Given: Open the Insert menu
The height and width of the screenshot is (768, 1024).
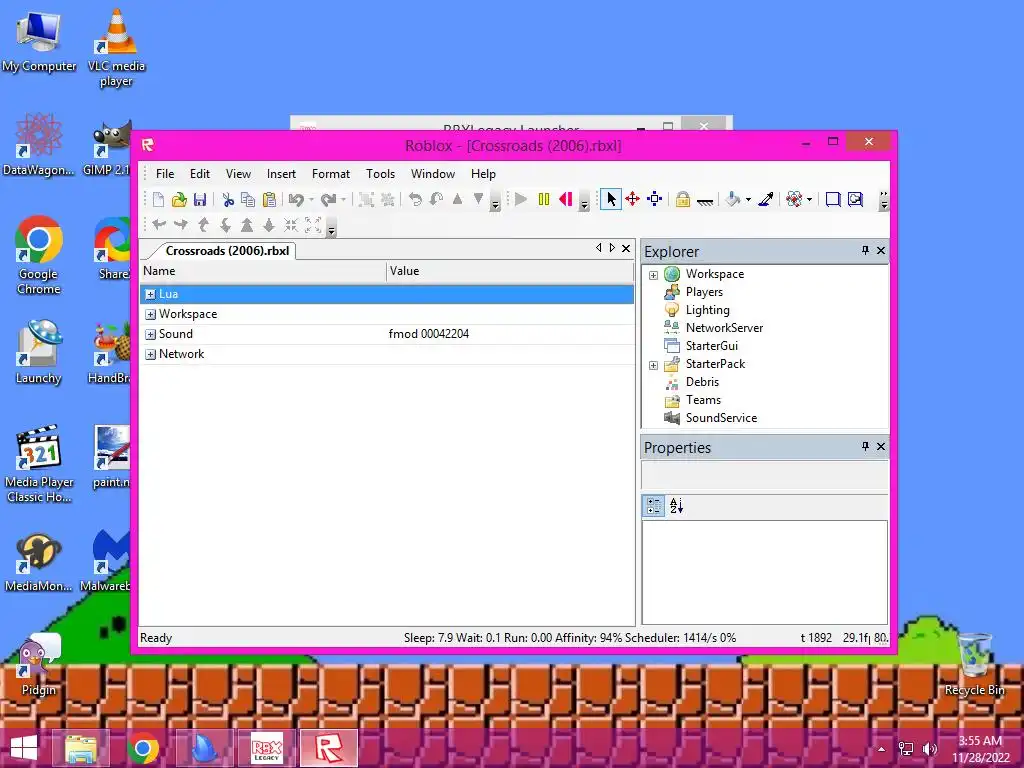Looking at the screenshot, I should coord(281,174).
